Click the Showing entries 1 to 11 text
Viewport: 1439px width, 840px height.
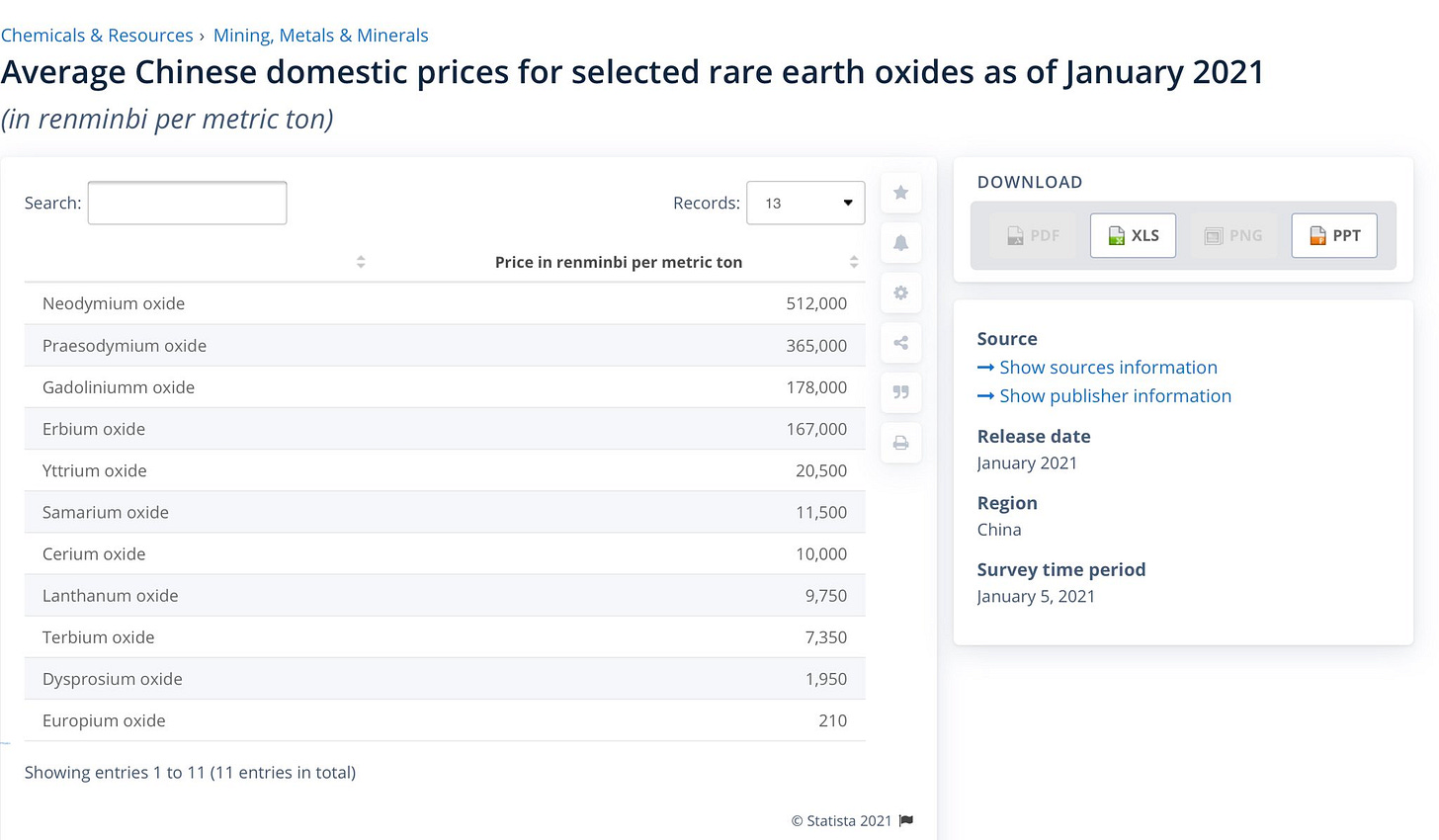click(x=190, y=773)
